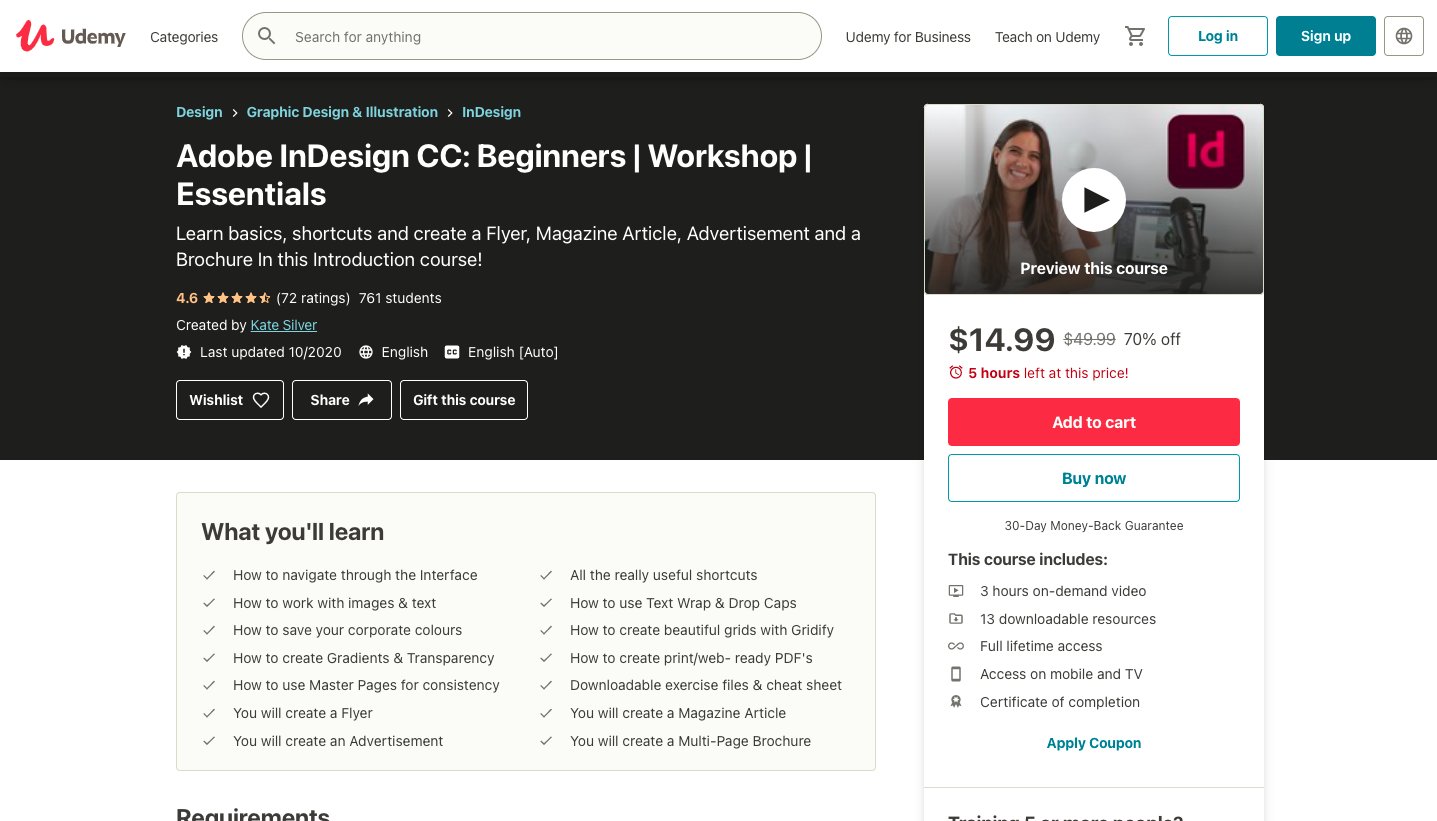Go to Graphic Design & Illustration breadcrumb
This screenshot has height=821, width=1437.
click(x=342, y=112)
